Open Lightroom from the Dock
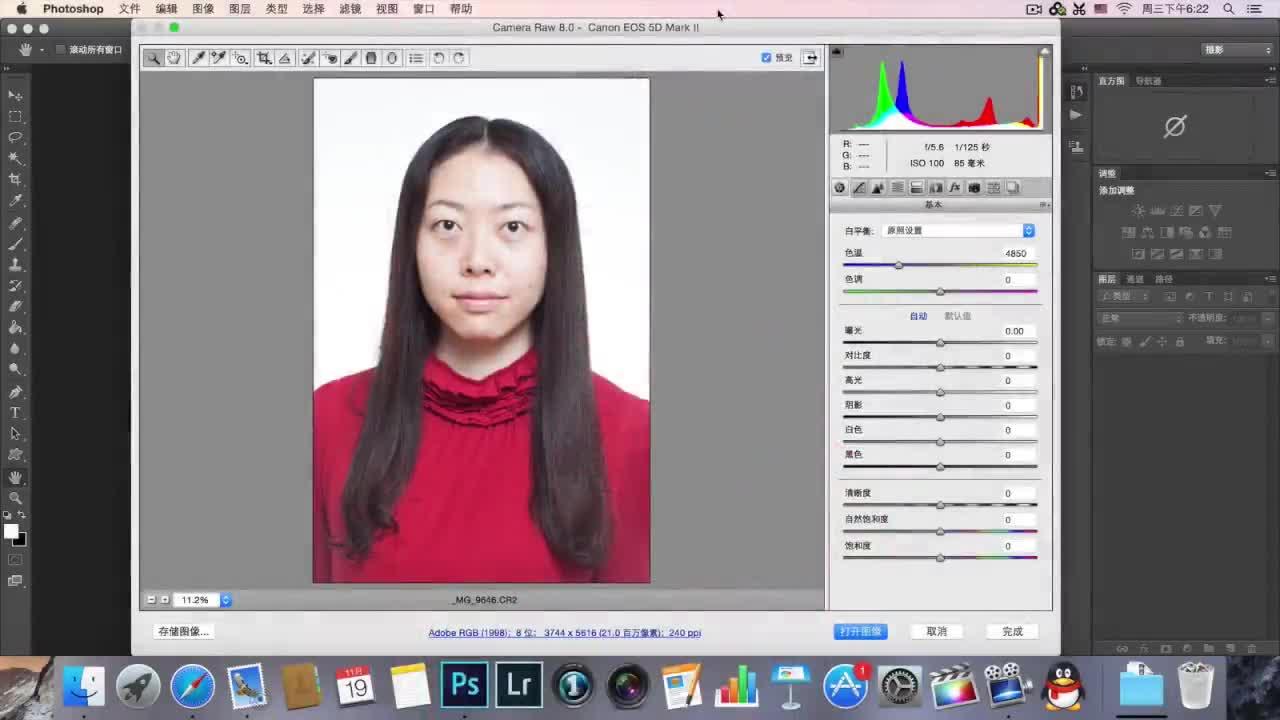The width and height of the screenshot is (1280, 720). tap(519, 685)
